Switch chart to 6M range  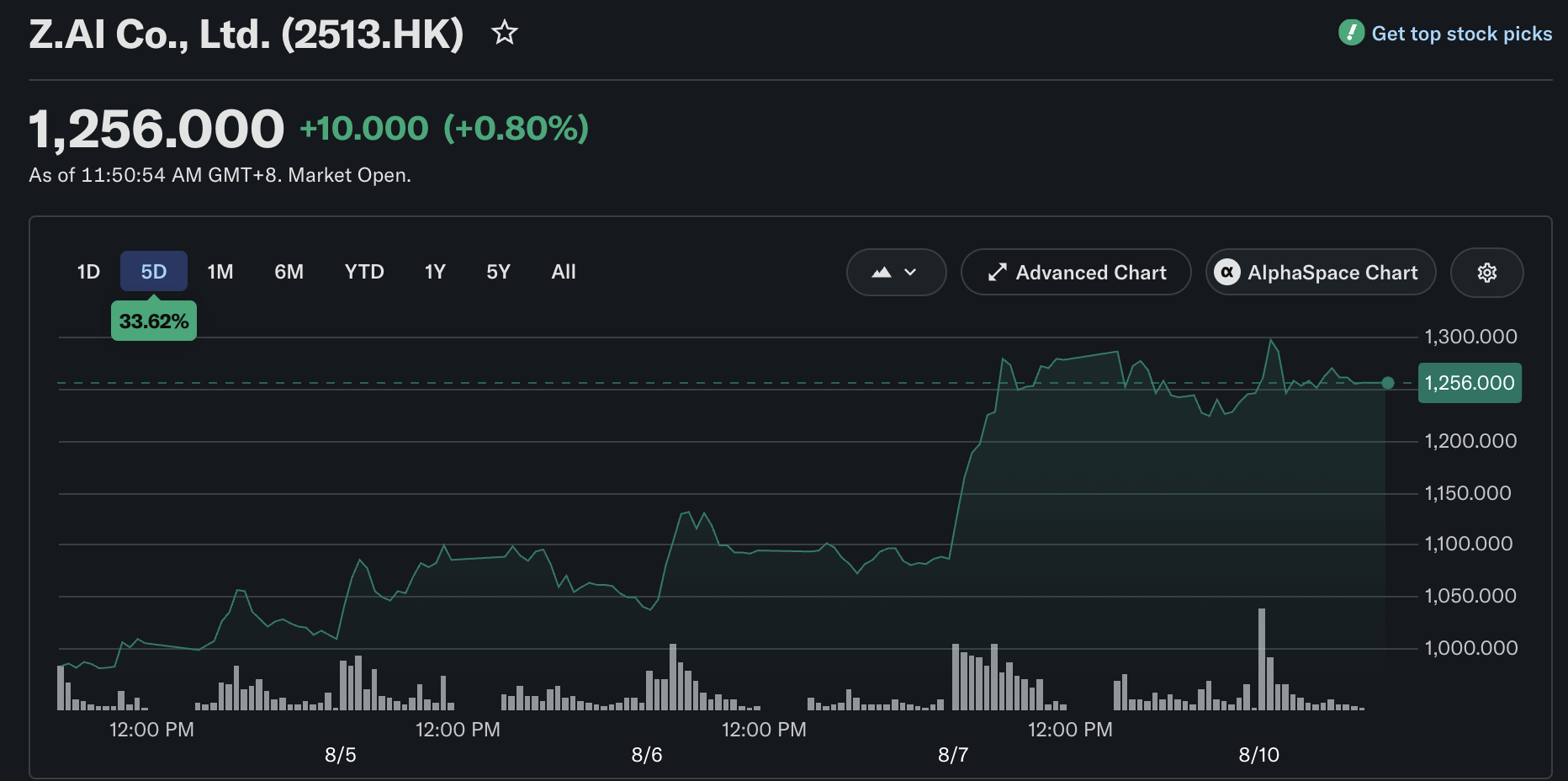click(289, 272)
